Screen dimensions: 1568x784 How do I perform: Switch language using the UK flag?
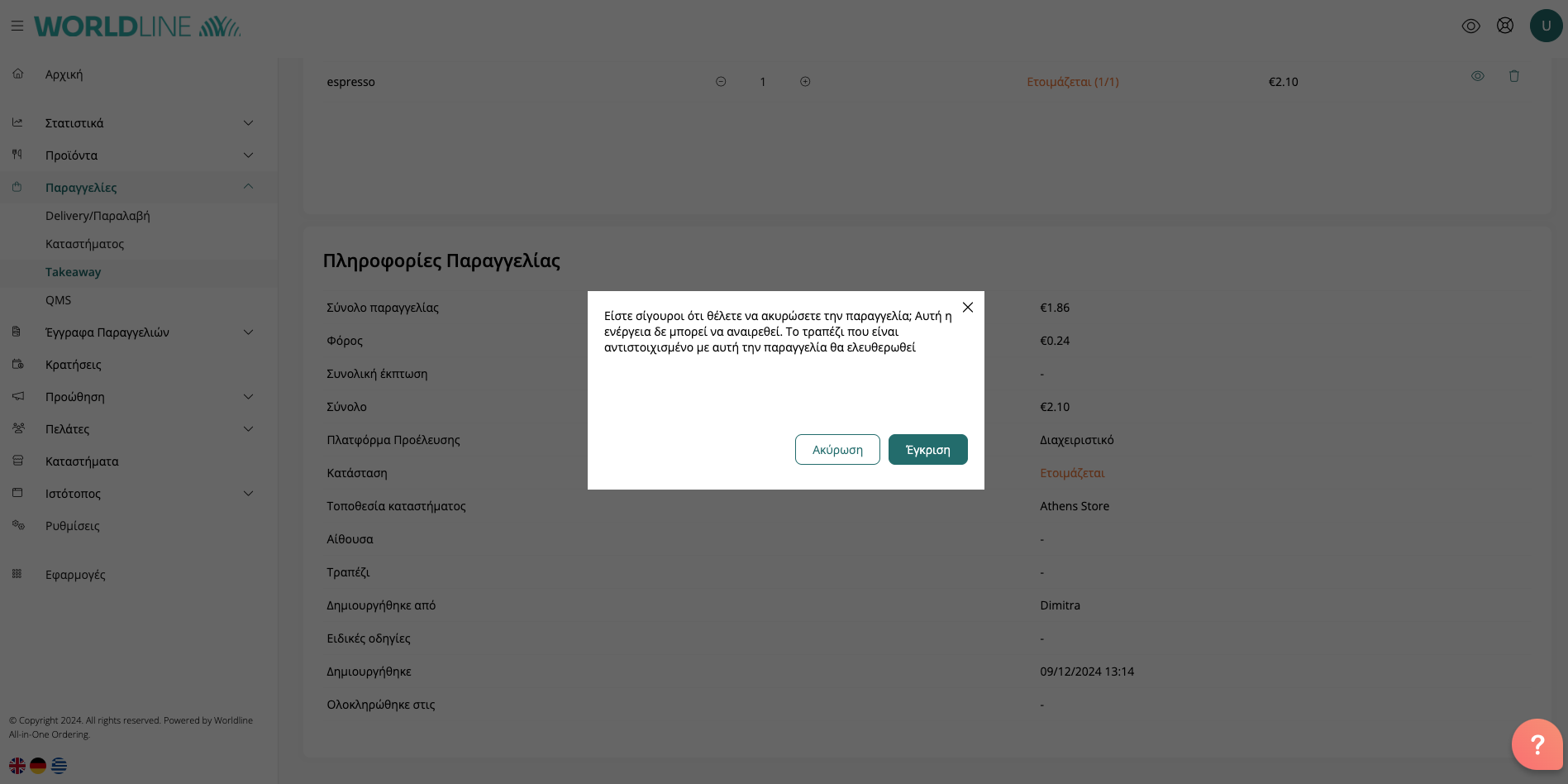(x=17, y=766)
